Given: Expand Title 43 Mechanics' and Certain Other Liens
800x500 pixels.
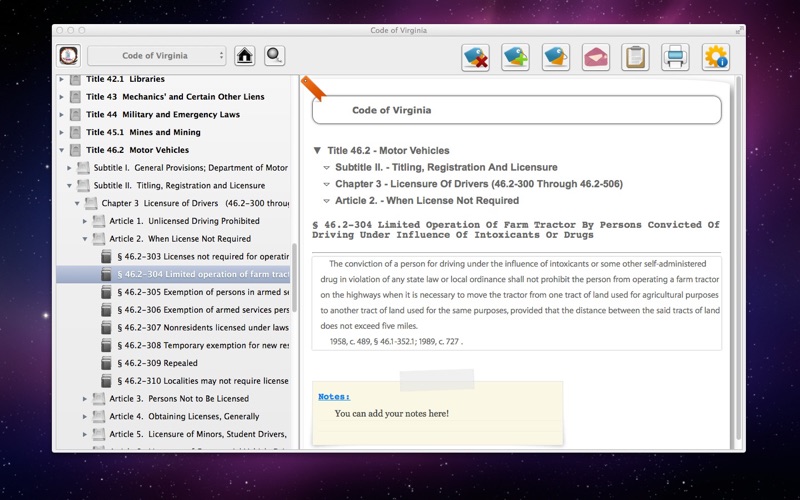Looking at the screenshot, I should point(62,97).
